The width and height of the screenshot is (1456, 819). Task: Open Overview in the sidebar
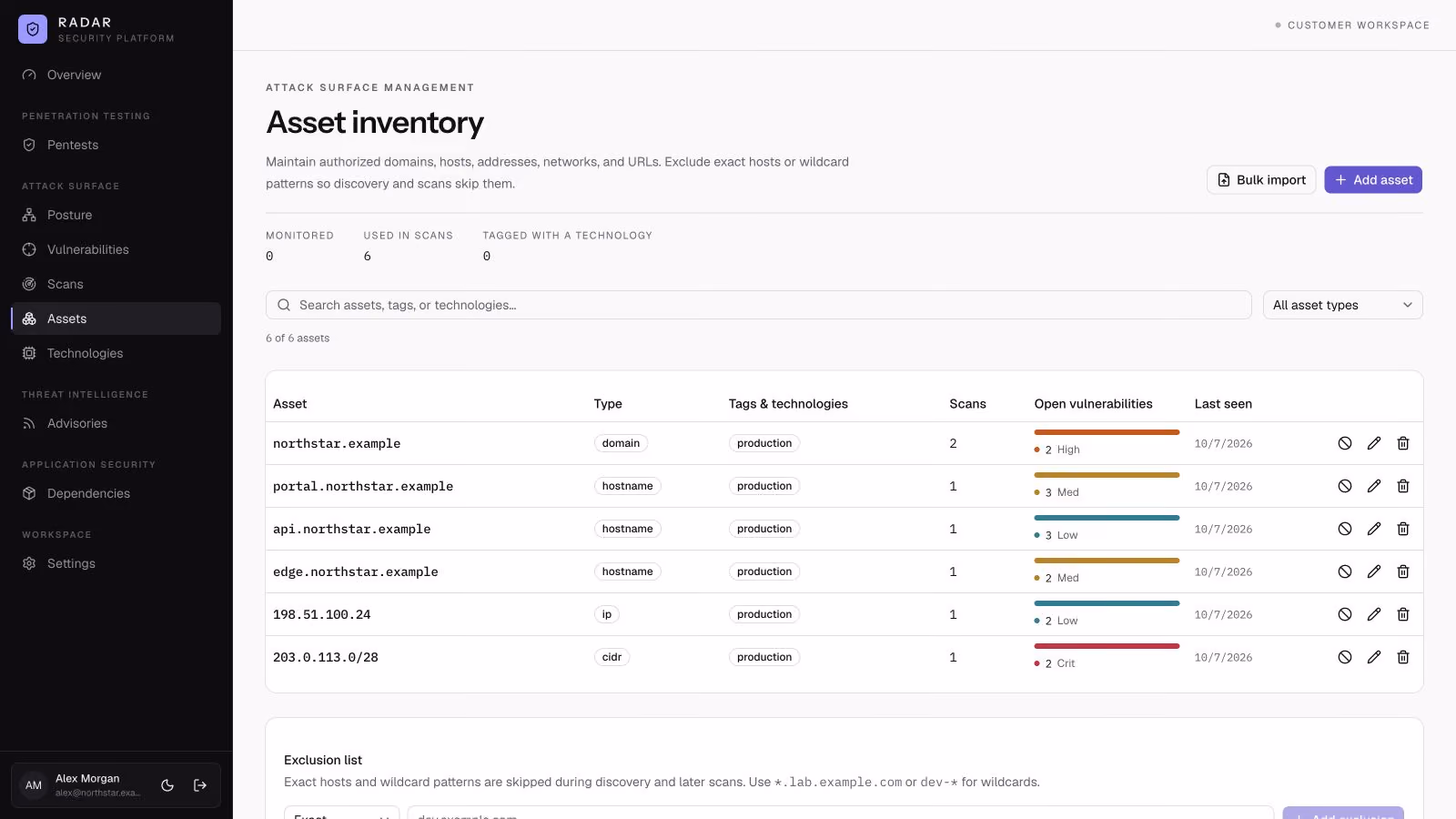click(116, 75)
